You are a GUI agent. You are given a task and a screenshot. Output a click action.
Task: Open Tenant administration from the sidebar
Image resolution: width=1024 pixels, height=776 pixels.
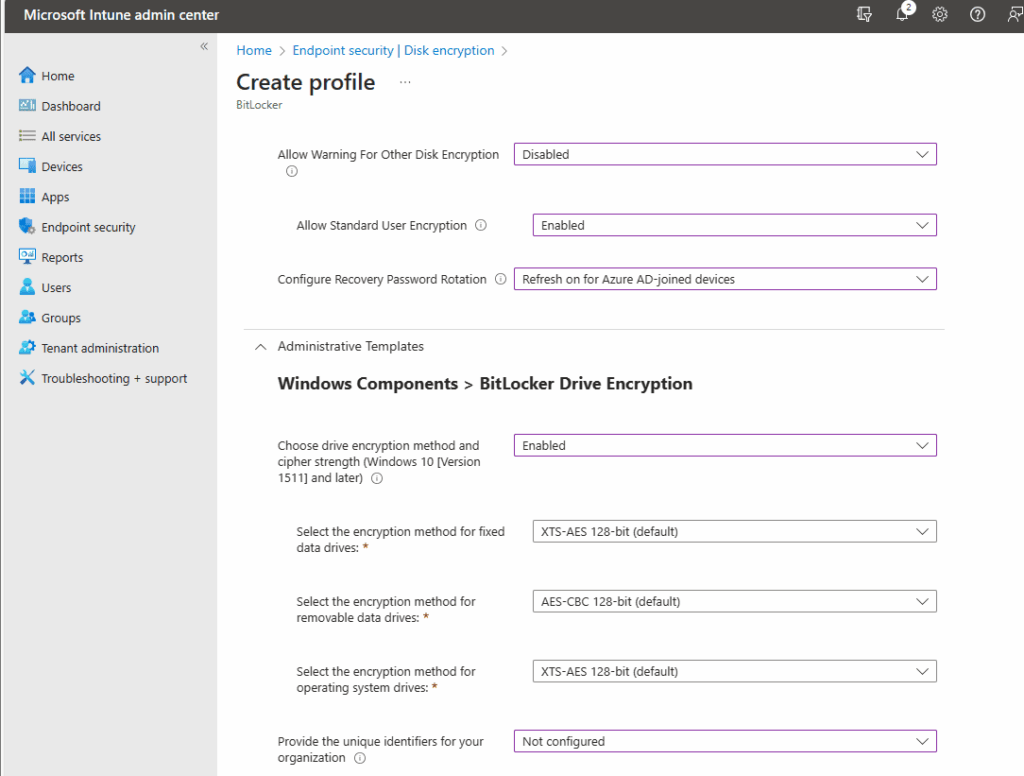coord(99,347)
